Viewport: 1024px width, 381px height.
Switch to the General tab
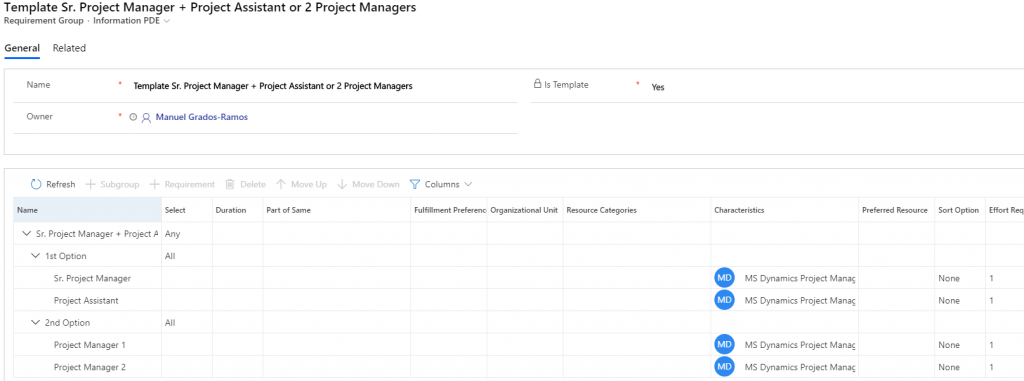coord(22,48)
